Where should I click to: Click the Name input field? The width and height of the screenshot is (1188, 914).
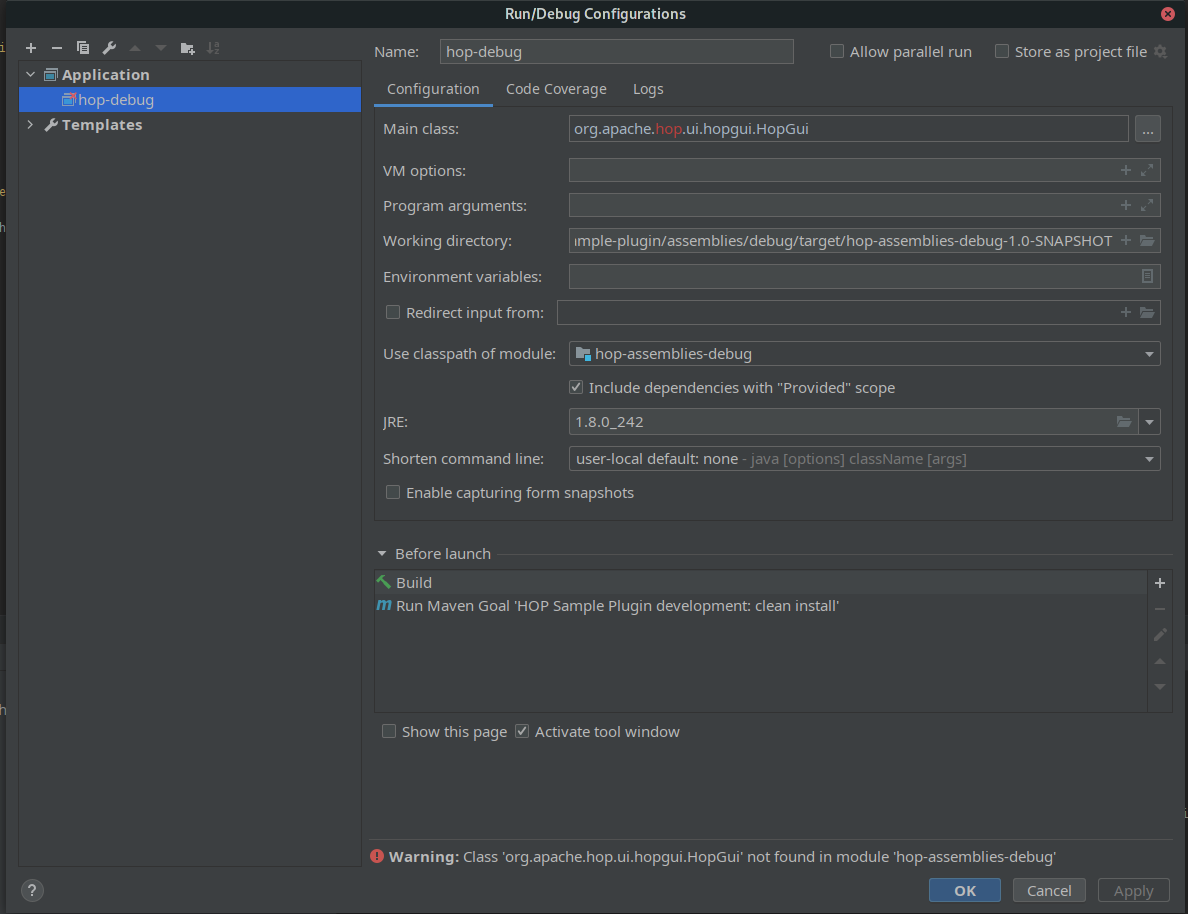[x=616, y=51]
